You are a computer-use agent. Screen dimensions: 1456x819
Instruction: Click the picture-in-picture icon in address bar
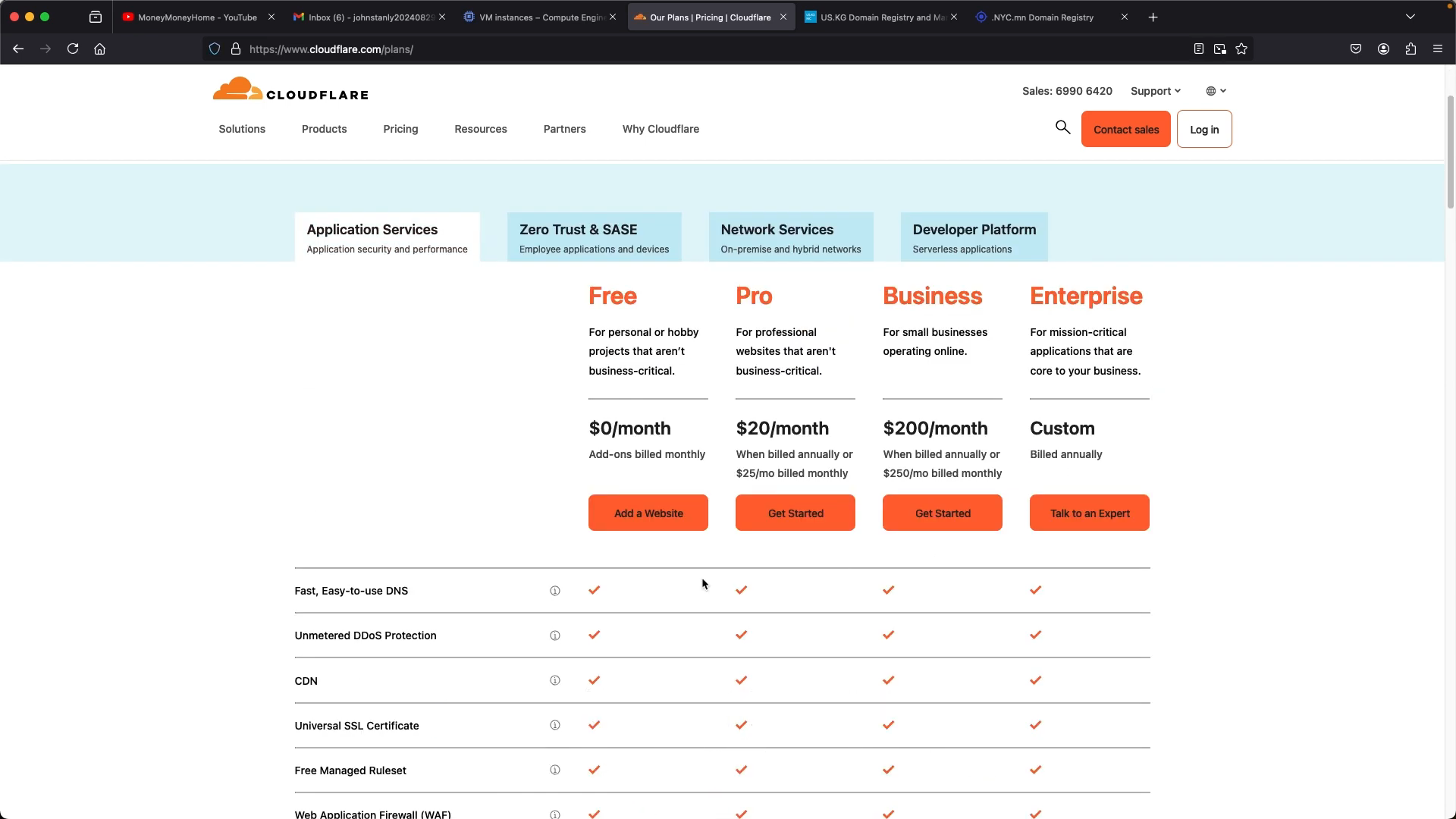coord(1219,49)
